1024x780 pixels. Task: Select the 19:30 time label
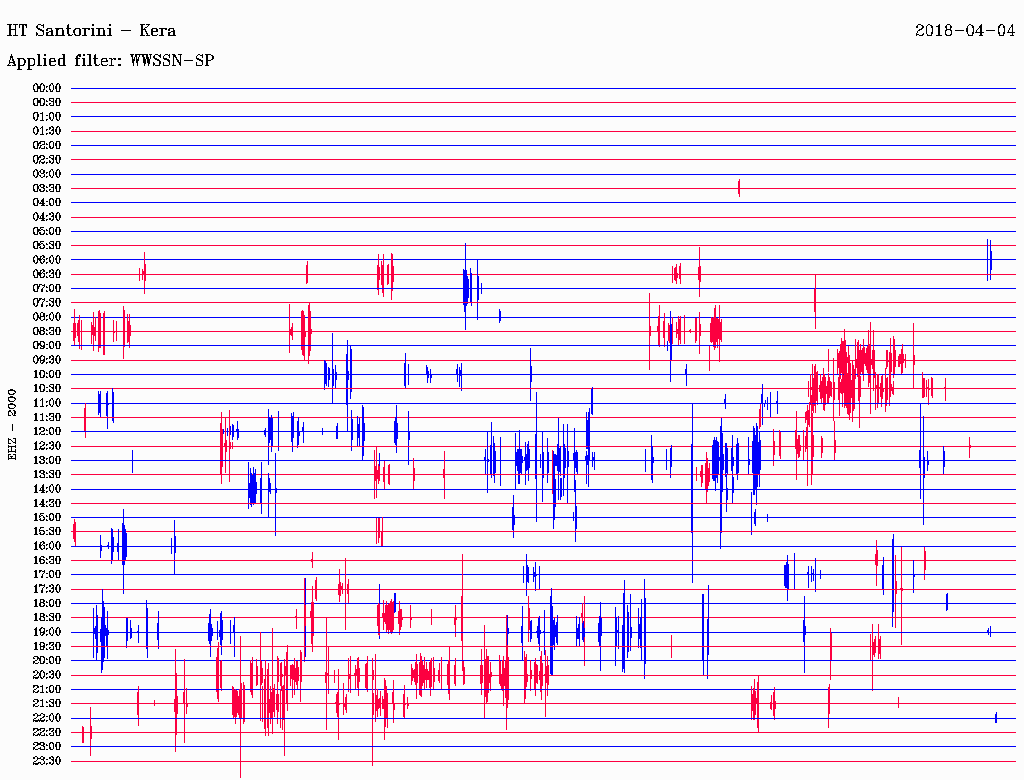47,646
